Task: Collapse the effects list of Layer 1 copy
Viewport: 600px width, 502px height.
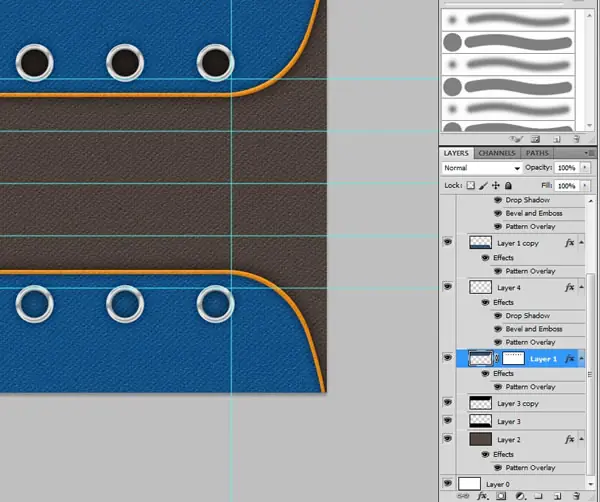Action: (x=581, y=243)
